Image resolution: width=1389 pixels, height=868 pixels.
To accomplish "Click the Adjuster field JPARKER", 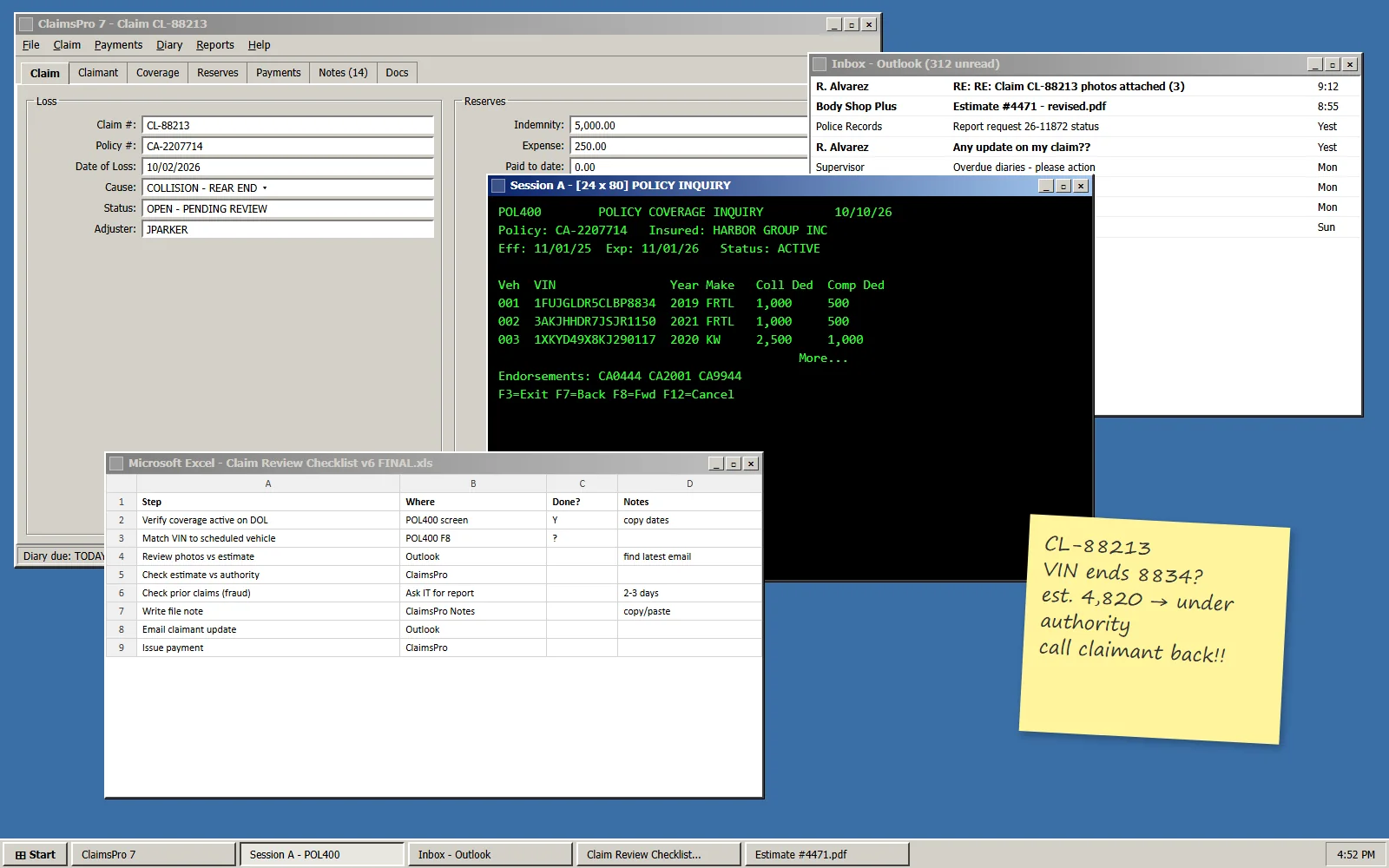I will 287,230.
